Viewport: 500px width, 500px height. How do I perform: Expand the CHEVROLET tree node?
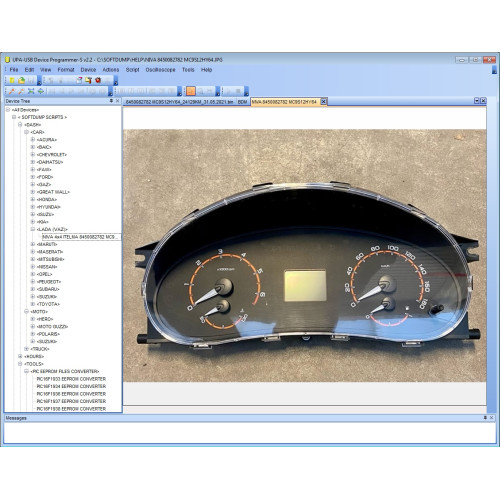click(x=33, y=155)
